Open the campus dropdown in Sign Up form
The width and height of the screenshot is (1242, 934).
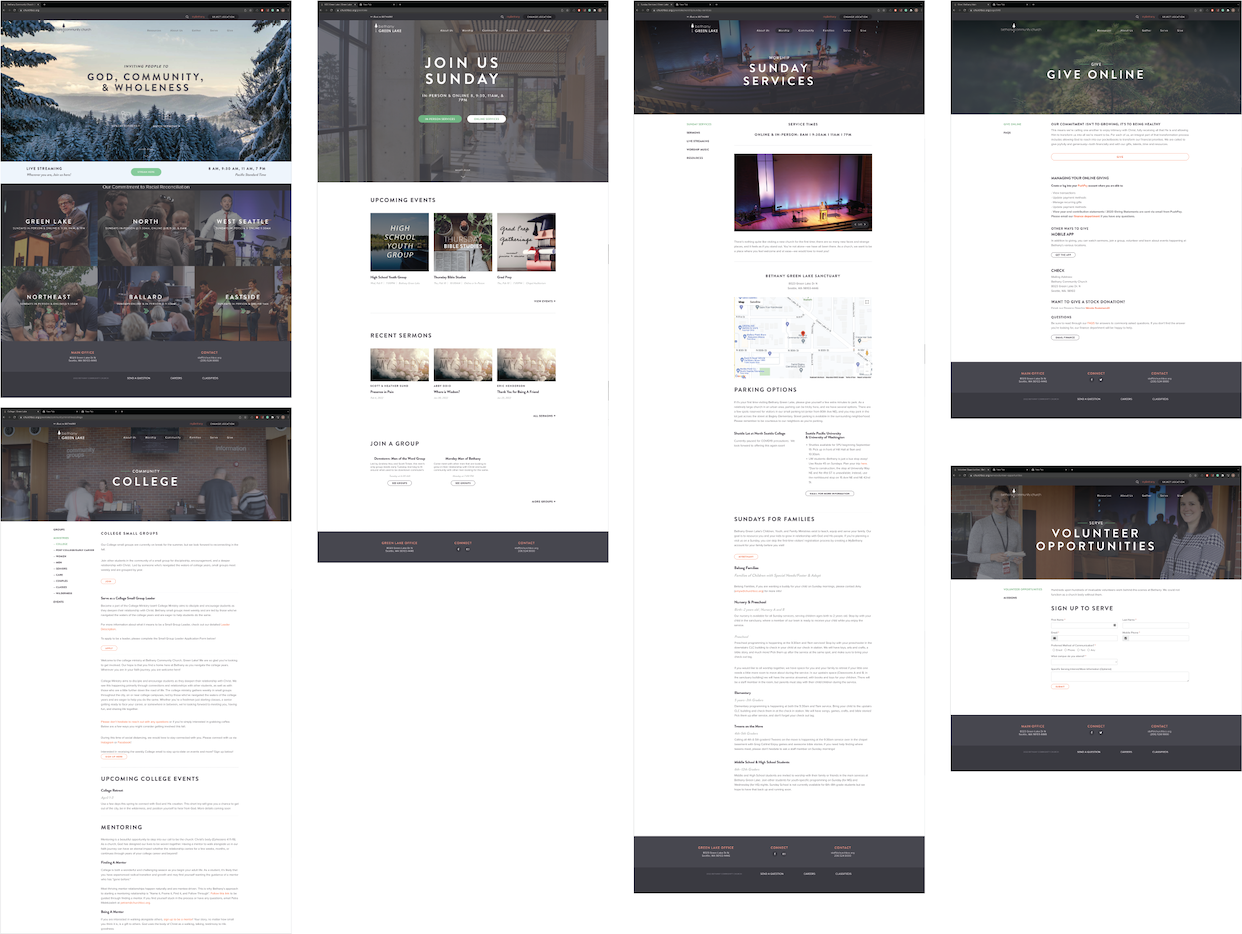(x=1084, y=662)
